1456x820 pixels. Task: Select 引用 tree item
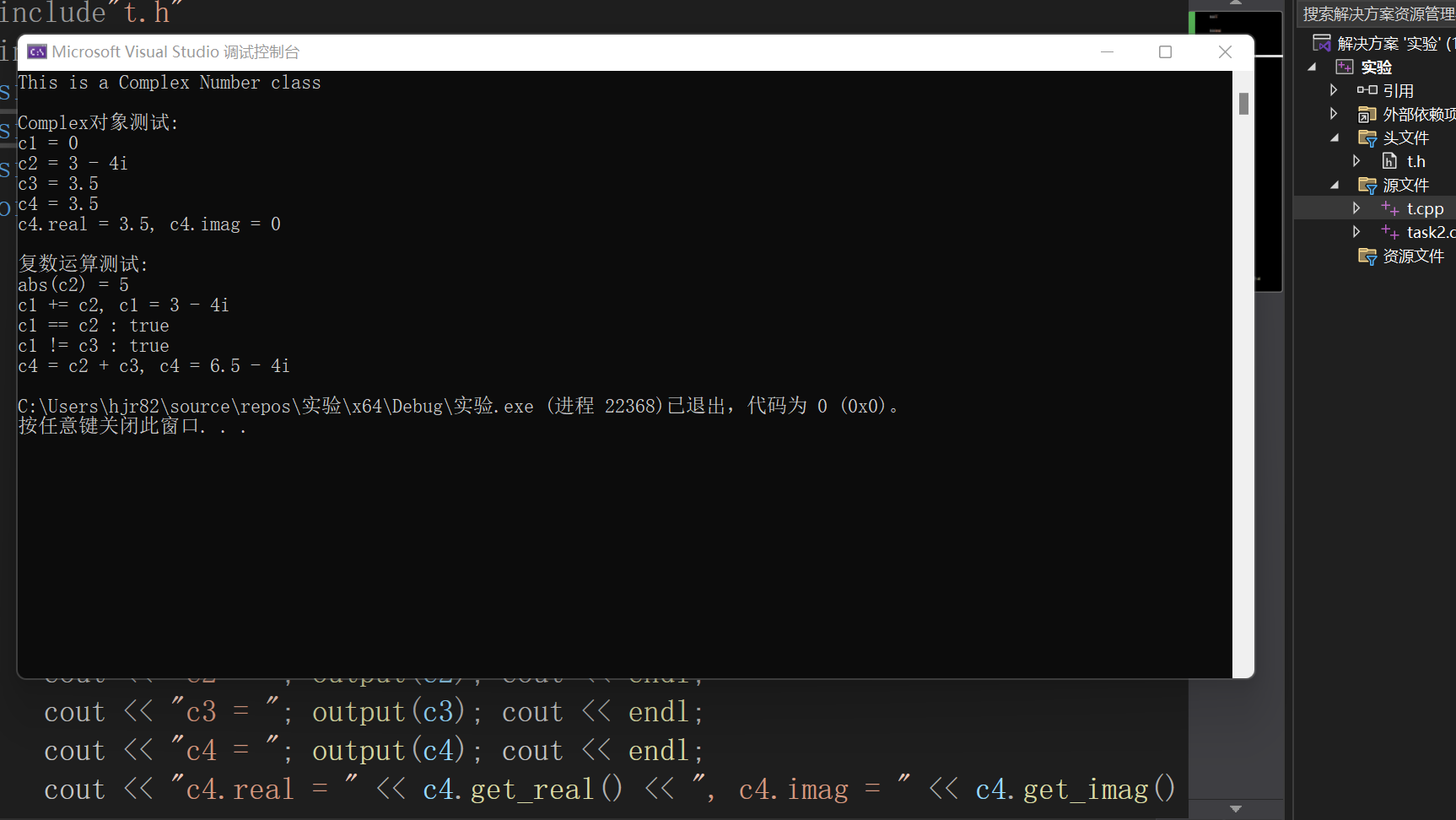(1398, 90)
